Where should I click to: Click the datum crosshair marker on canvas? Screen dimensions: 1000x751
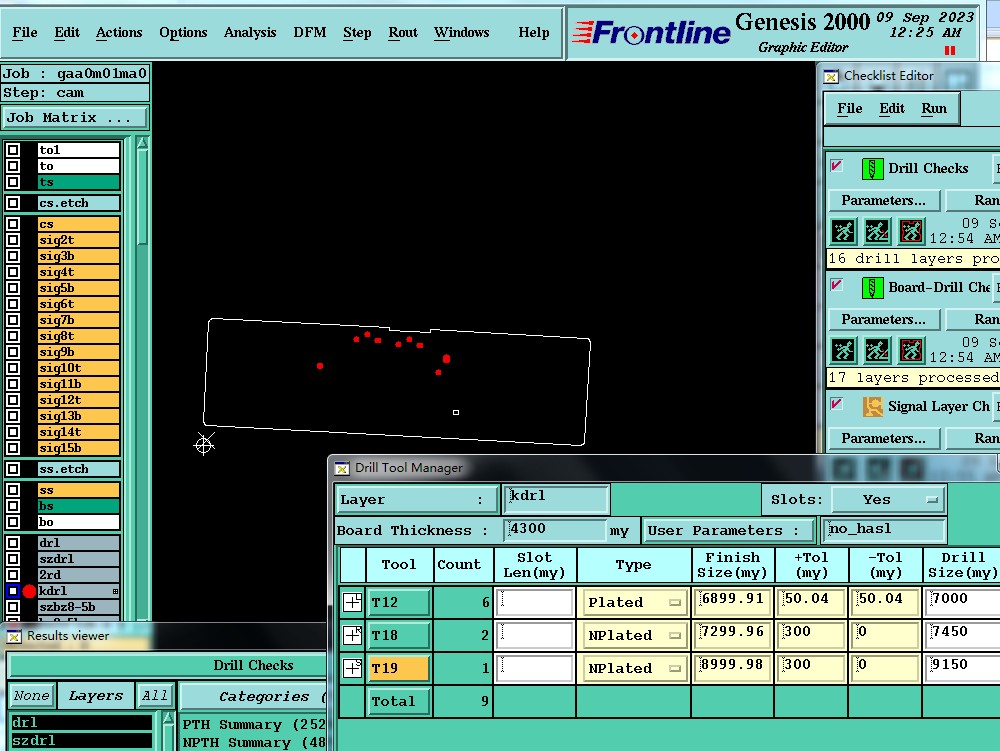[x=204, y=444]
